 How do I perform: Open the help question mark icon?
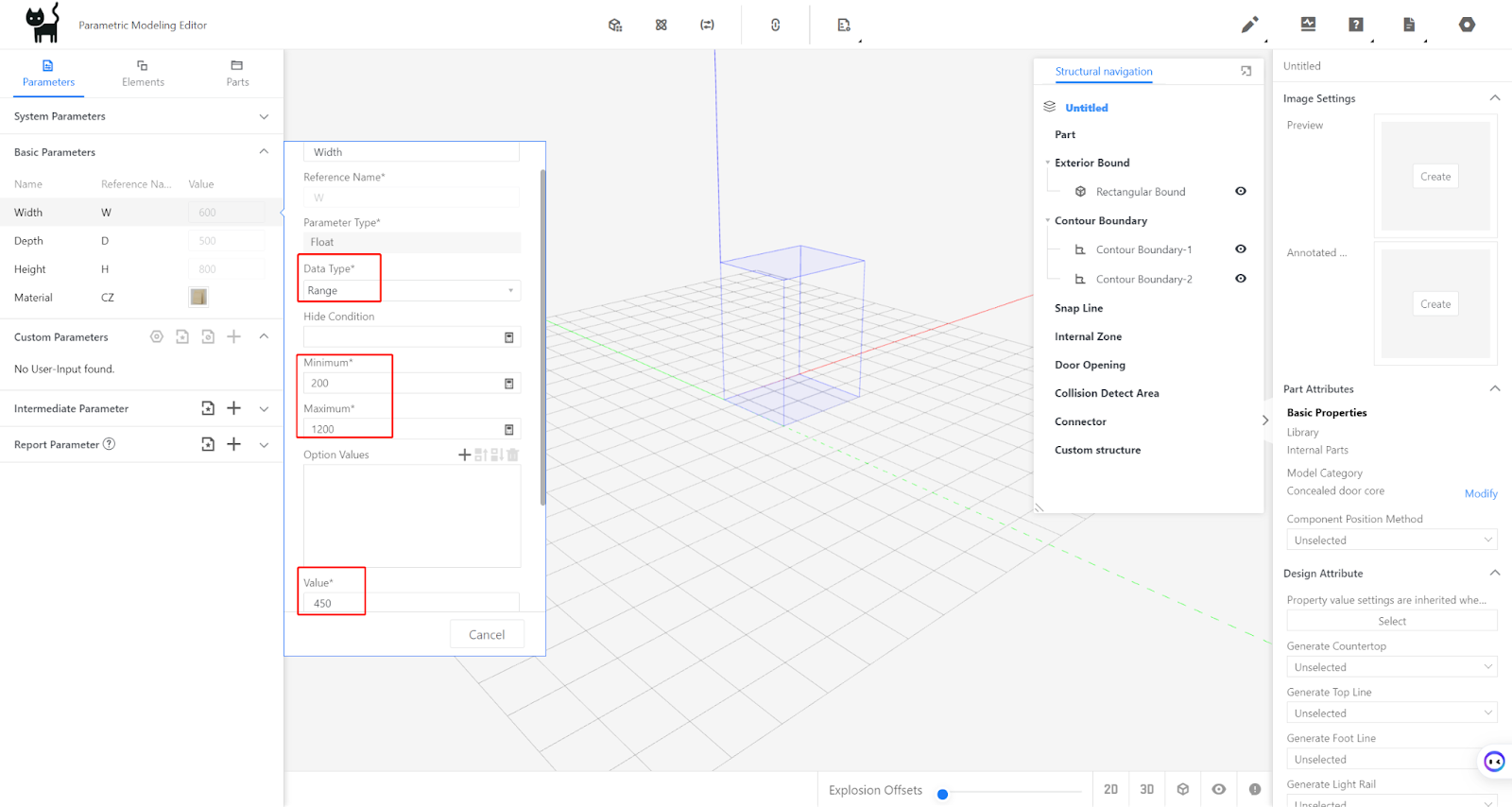point(1356,25)
